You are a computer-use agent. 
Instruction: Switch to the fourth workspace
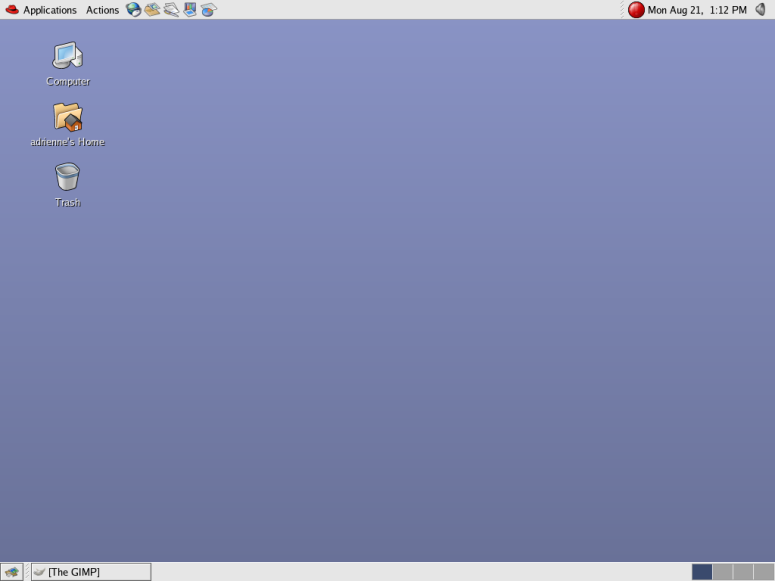[x=763, y=572]
